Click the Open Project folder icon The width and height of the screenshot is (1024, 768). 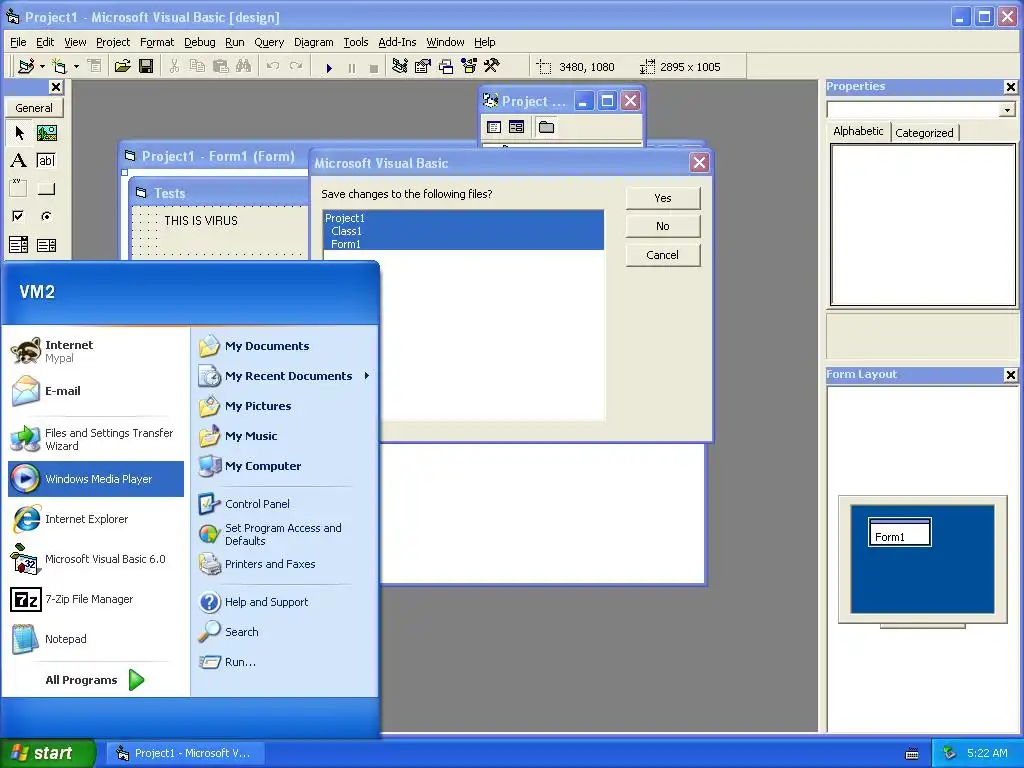122,67
